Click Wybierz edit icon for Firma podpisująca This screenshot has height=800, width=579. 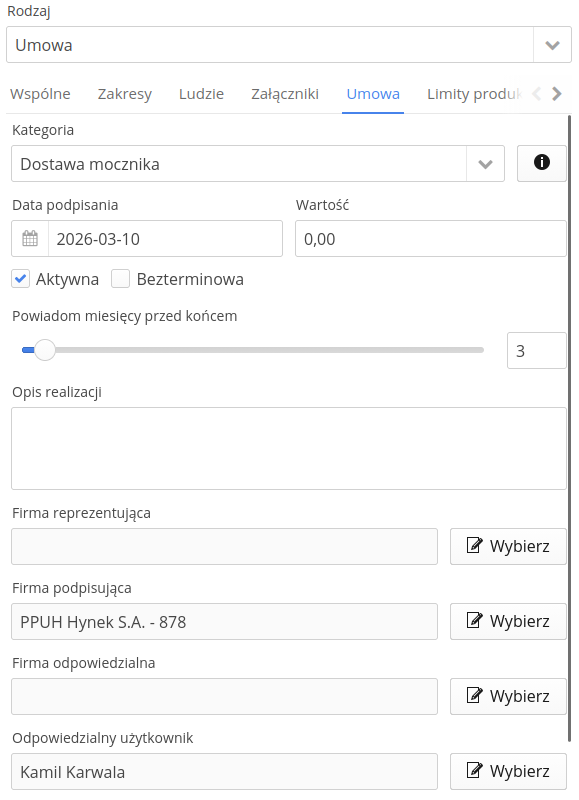coord(474,620)
